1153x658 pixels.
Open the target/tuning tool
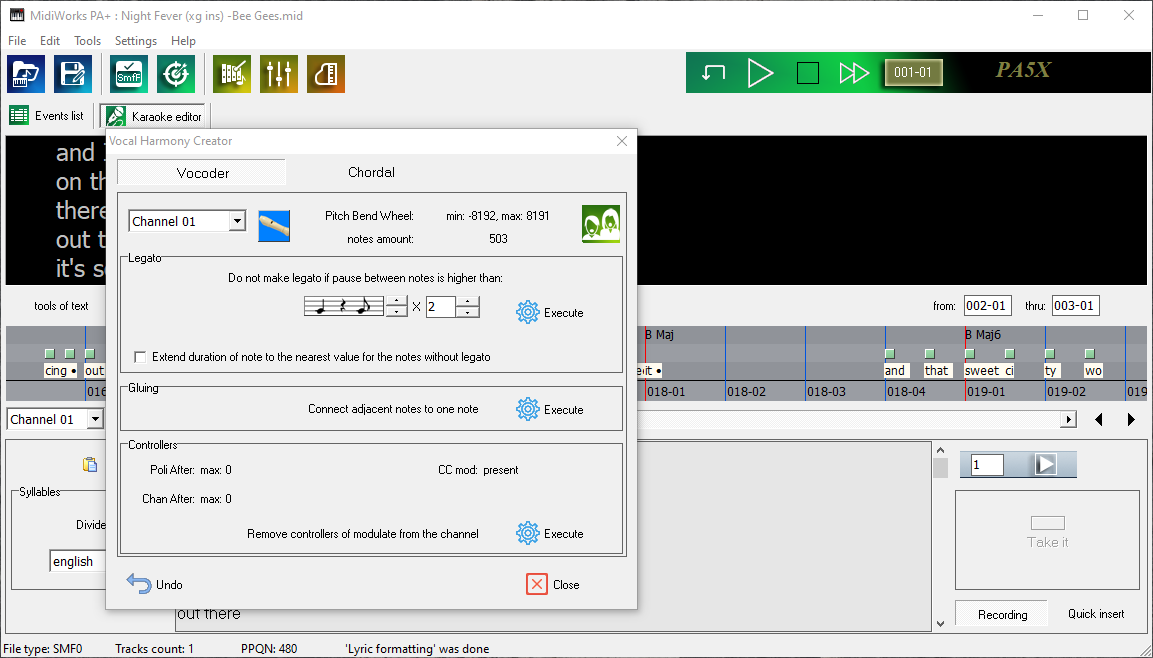(x=176, y=73)
